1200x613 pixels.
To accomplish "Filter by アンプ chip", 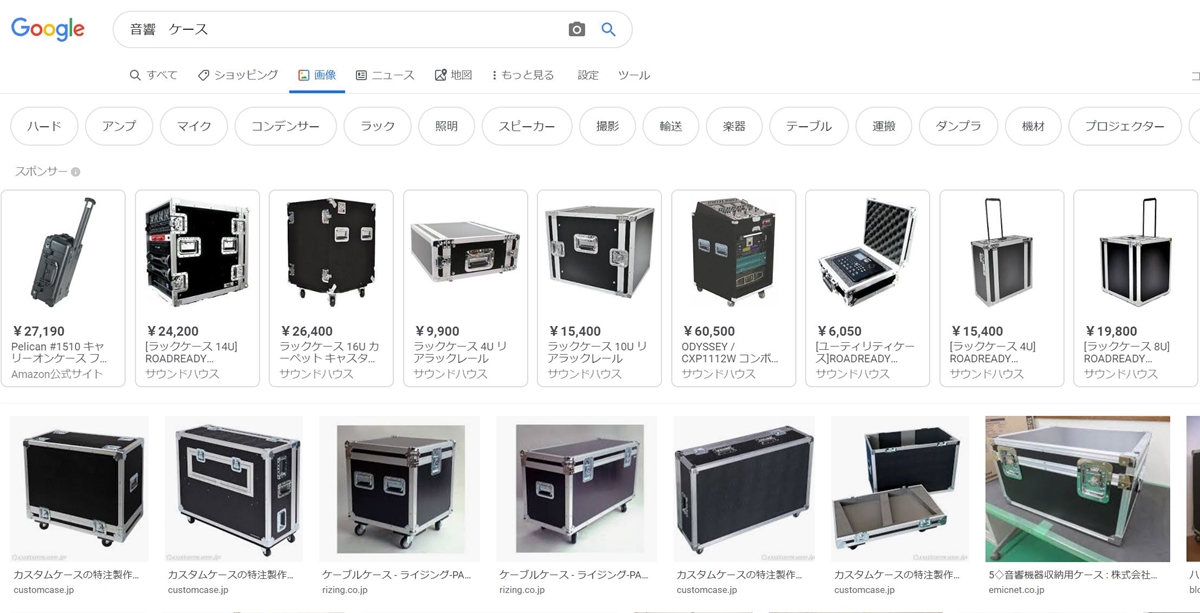I will click(x=119, y=127).
